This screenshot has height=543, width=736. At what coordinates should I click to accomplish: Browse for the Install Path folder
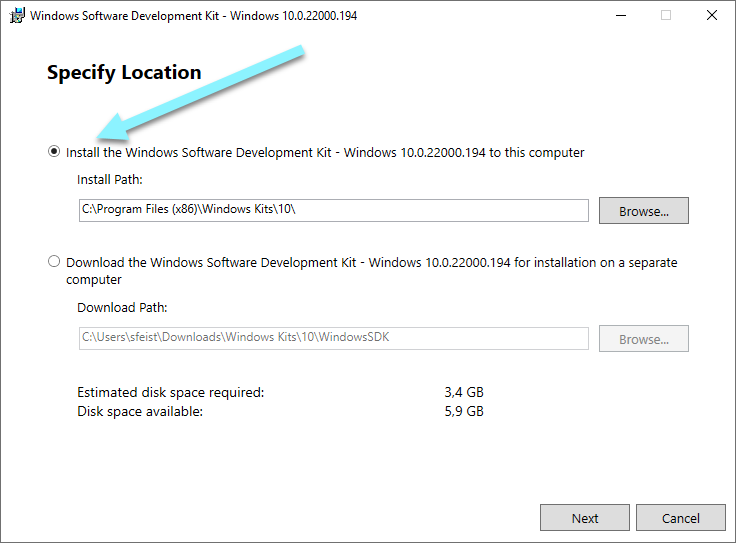tap(644, 211)
